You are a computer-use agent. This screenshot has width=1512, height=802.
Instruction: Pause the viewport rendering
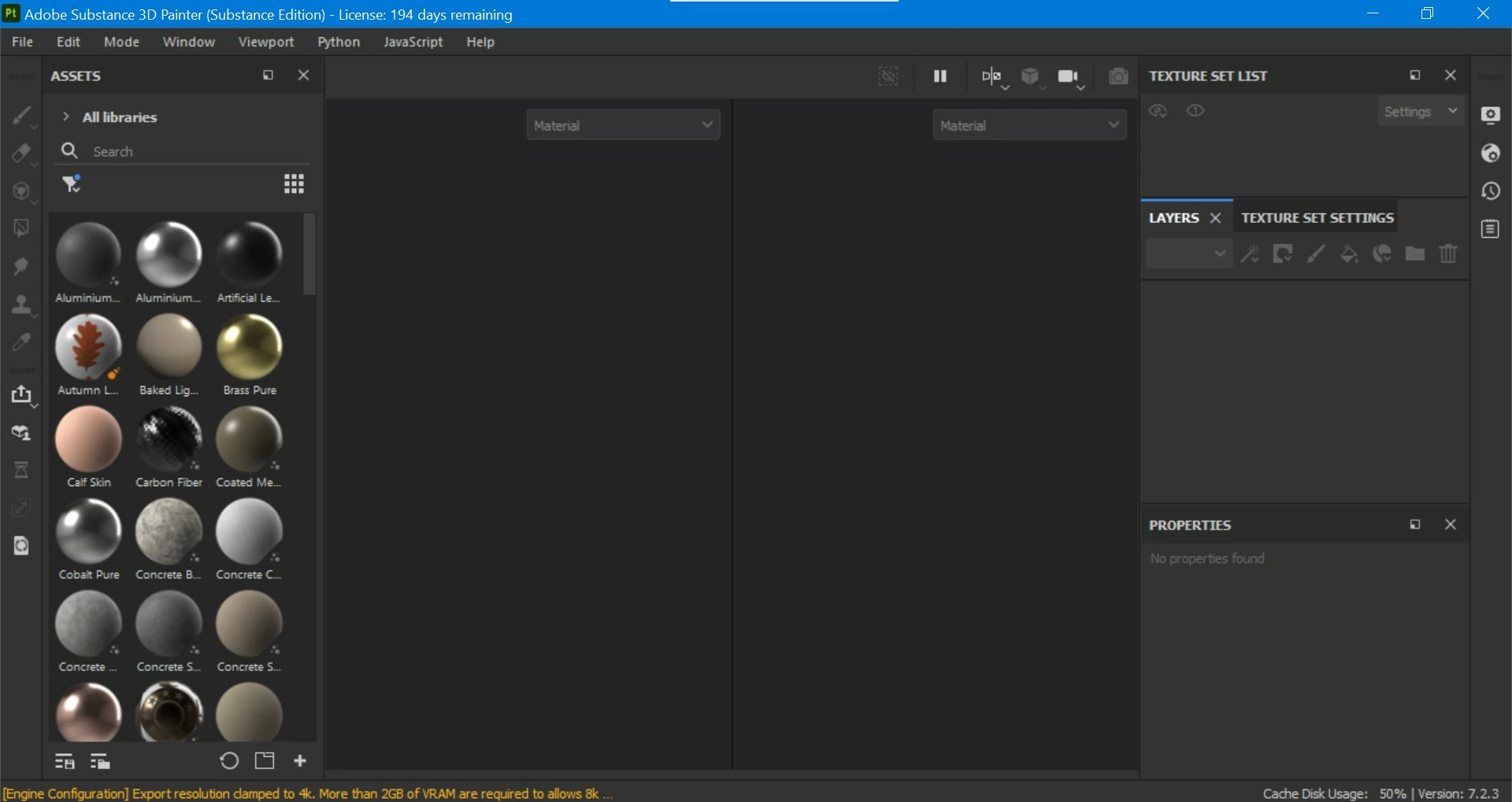click(940, 76)
